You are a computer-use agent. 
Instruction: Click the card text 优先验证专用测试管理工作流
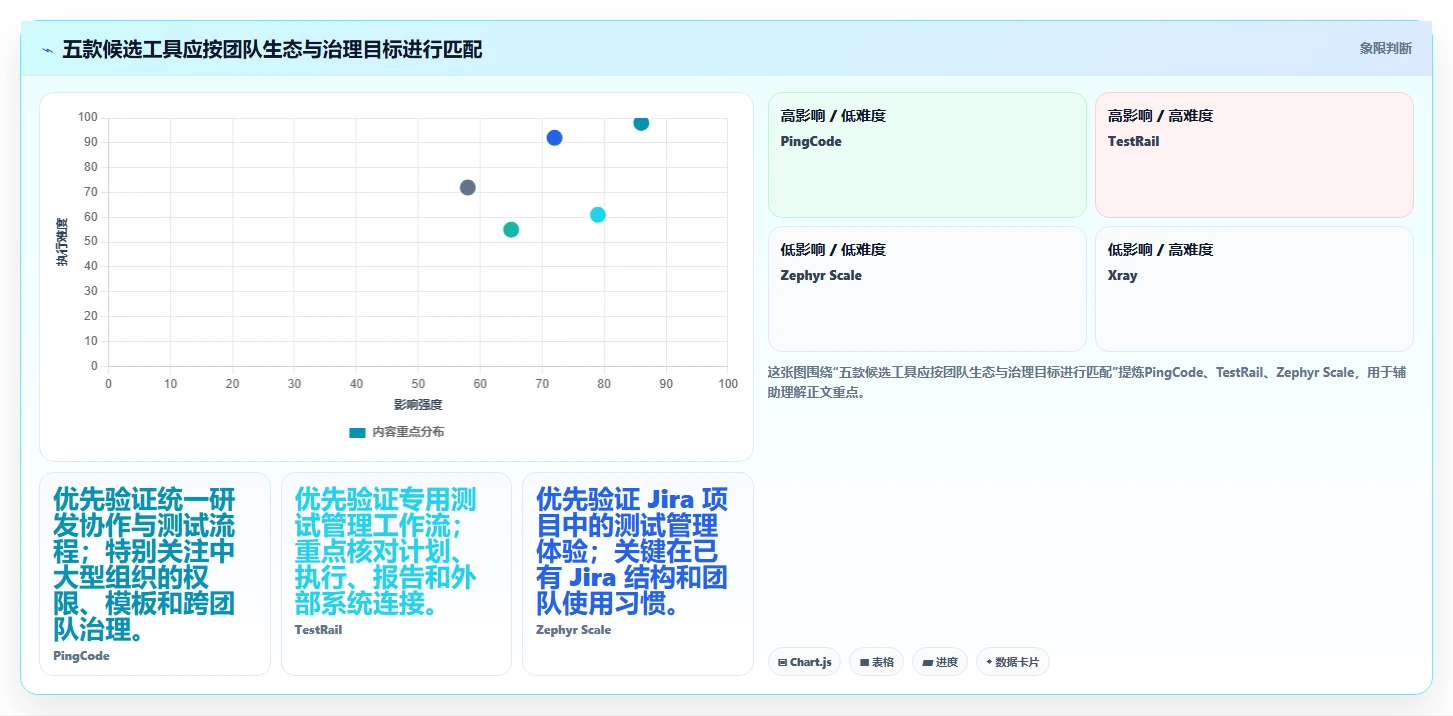[x=385, y=550]
